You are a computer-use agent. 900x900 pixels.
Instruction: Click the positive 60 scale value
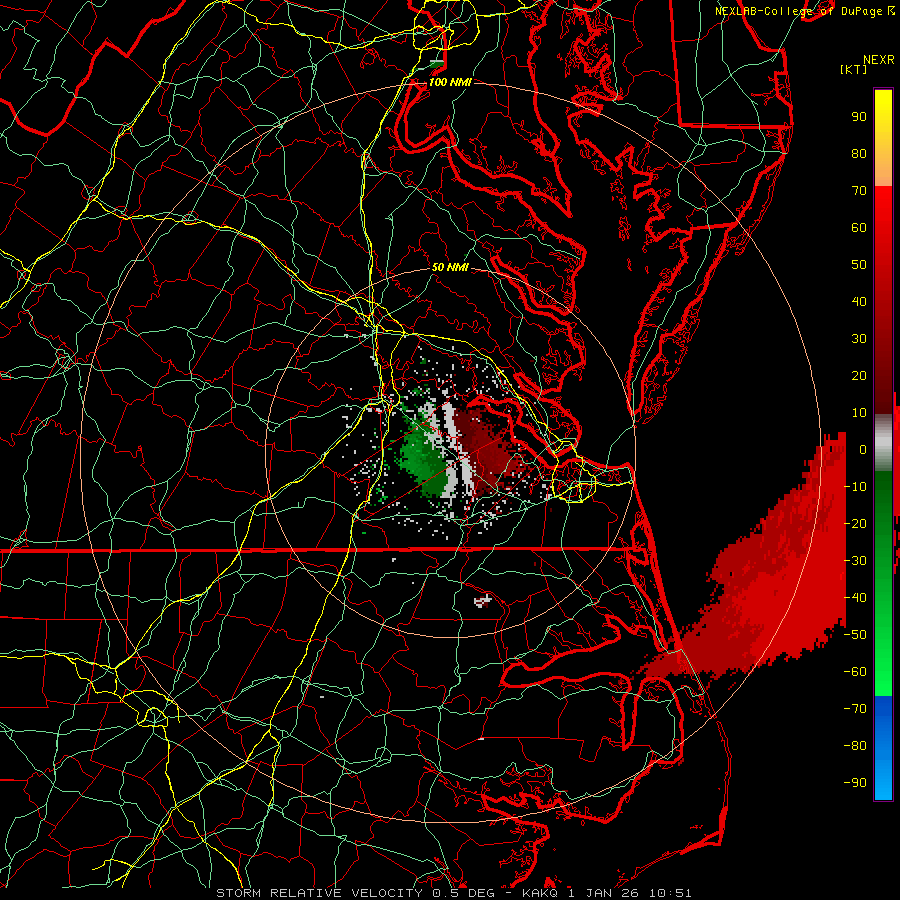tap(859, 228)
